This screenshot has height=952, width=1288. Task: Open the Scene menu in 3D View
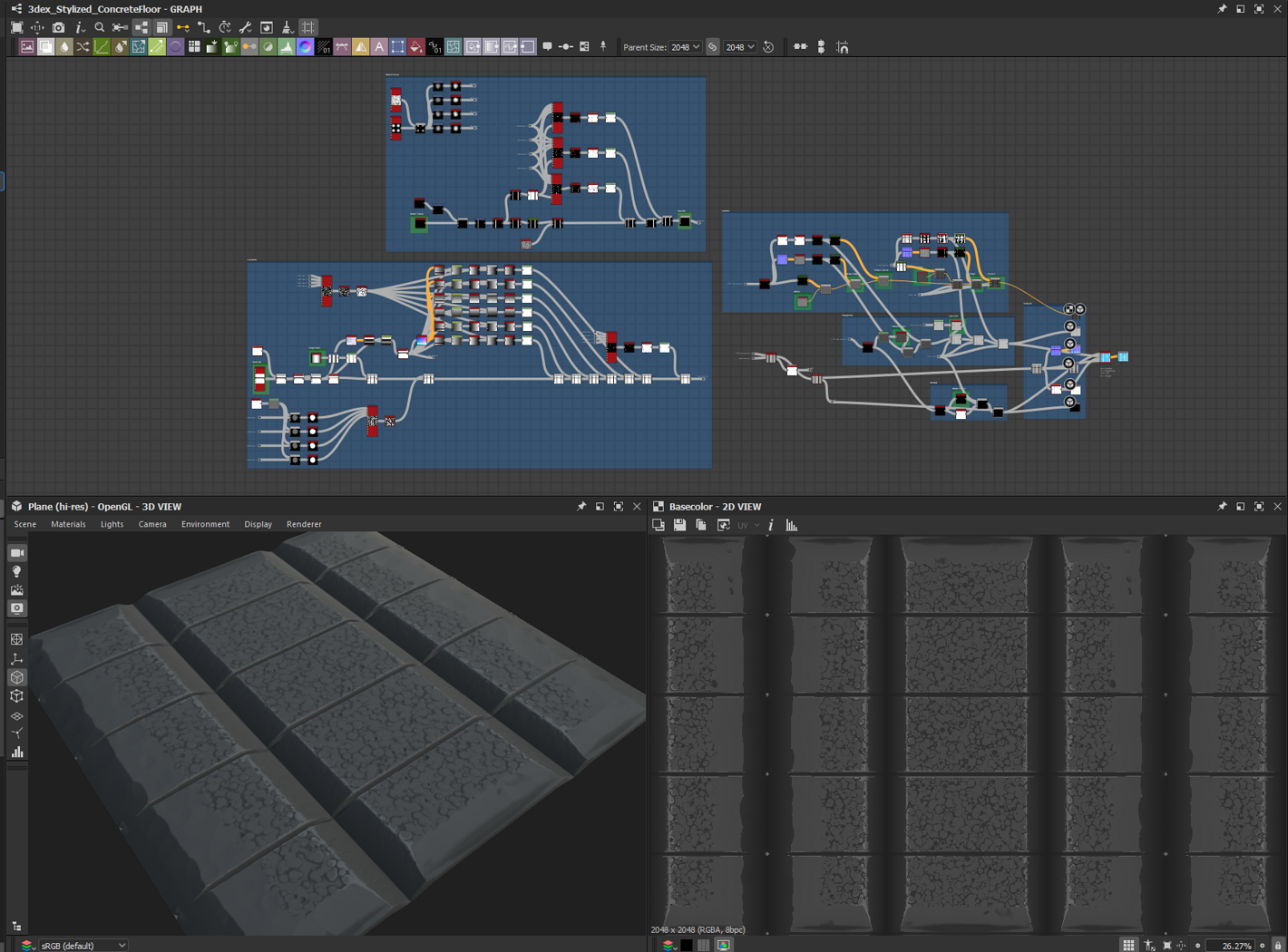25,524
